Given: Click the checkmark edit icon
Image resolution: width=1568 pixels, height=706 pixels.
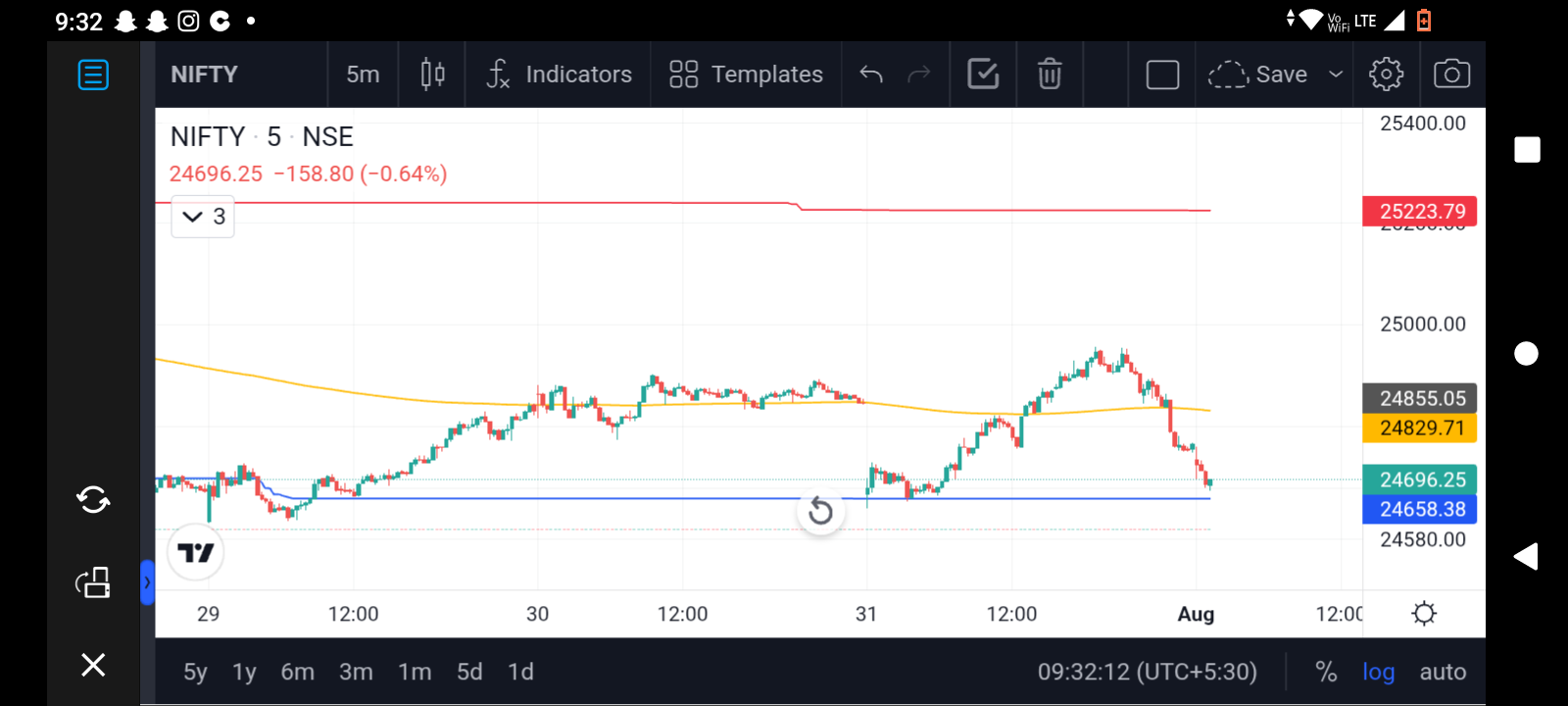Looking at the screenshot, I should (983, 75).
